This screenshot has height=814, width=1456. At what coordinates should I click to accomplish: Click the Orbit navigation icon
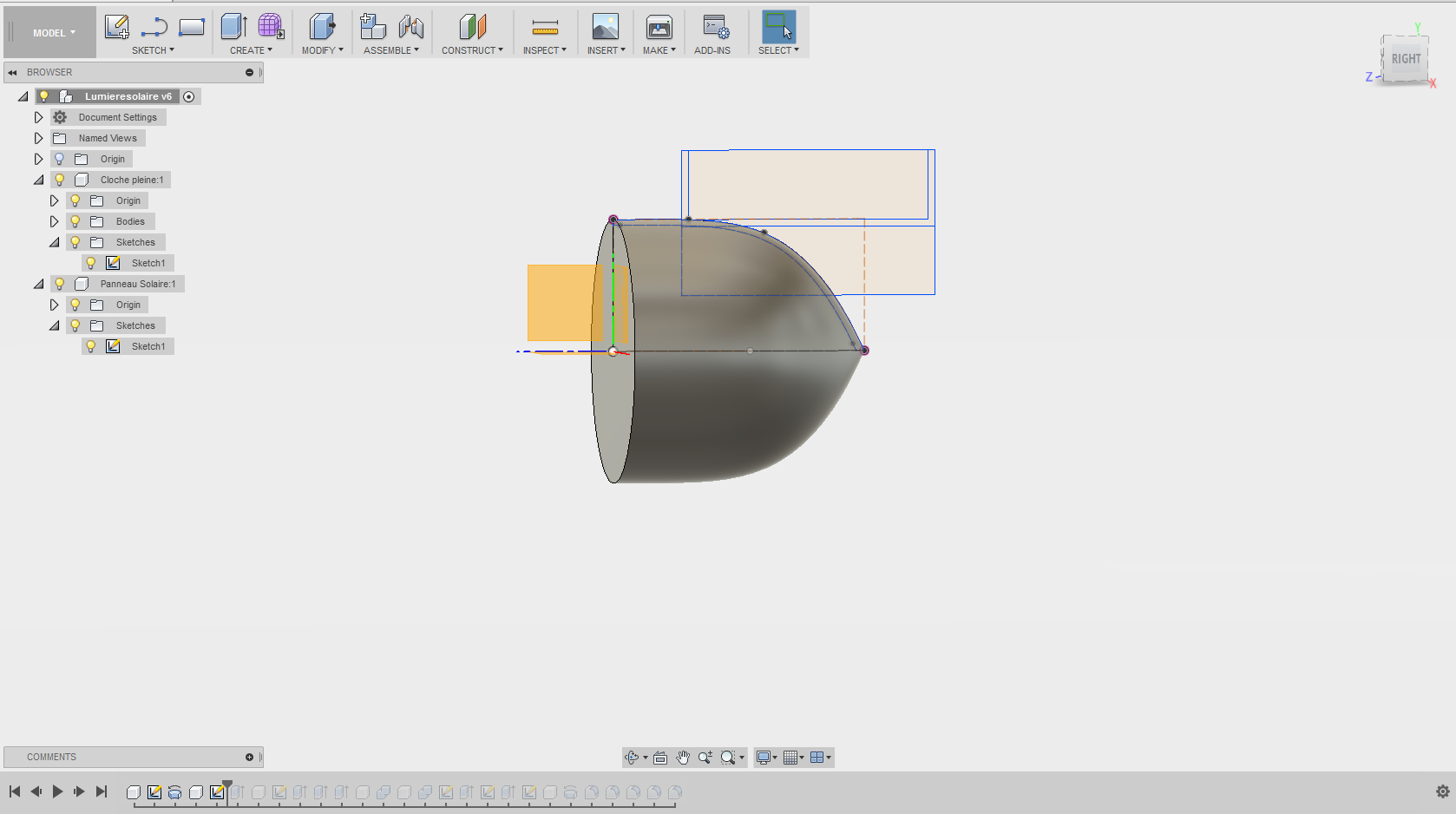[x=632, y=758]
